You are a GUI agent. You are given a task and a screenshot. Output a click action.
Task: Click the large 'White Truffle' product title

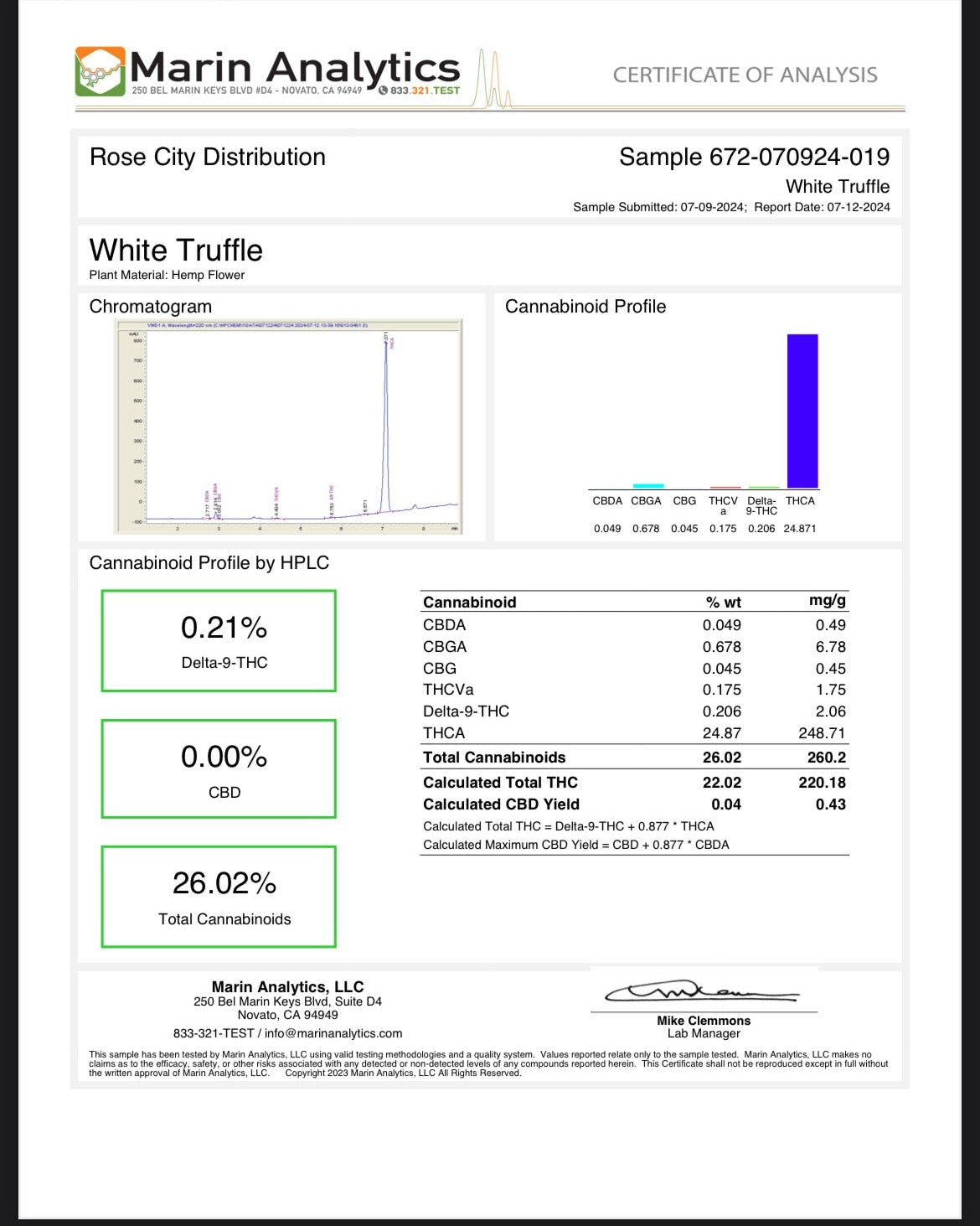[x=176, y=250]
